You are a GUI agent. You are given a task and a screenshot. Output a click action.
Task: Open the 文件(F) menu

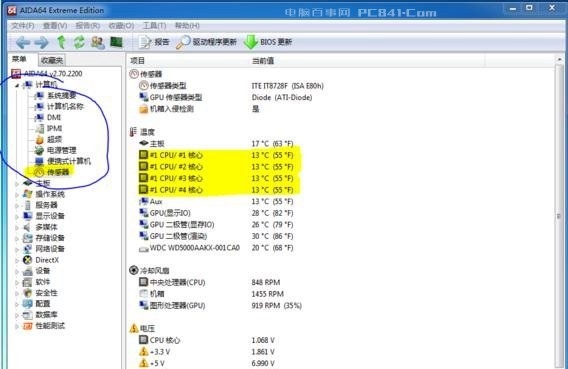click(x=22, y=26)
